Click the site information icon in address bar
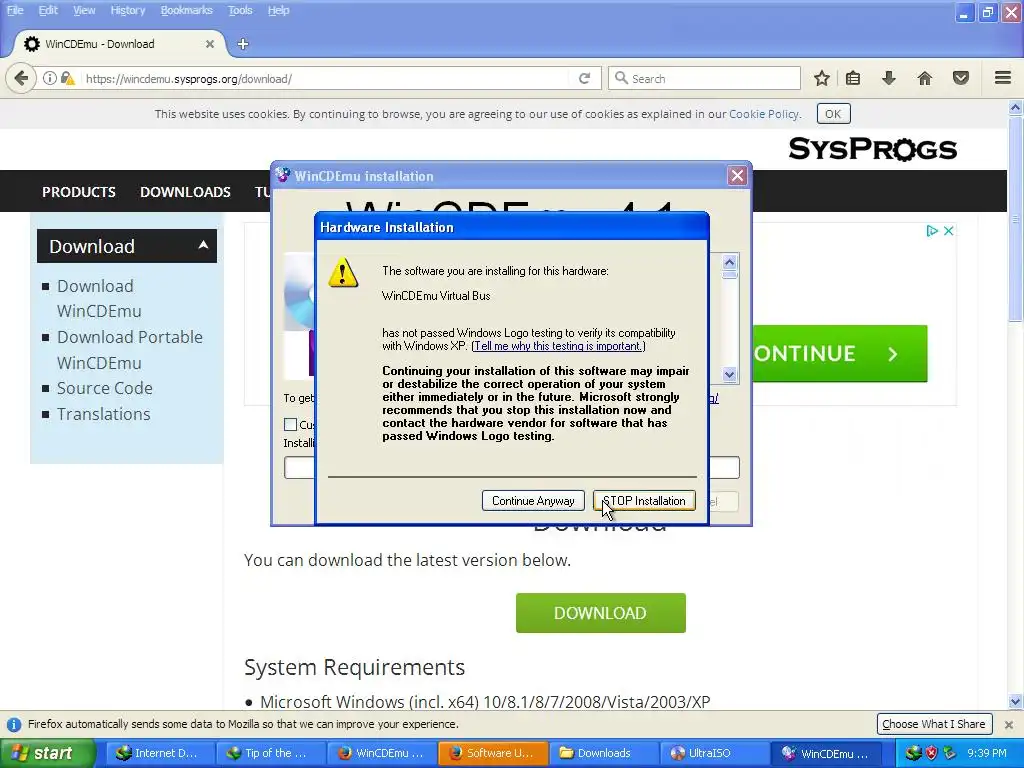 (x=50, y=78)
